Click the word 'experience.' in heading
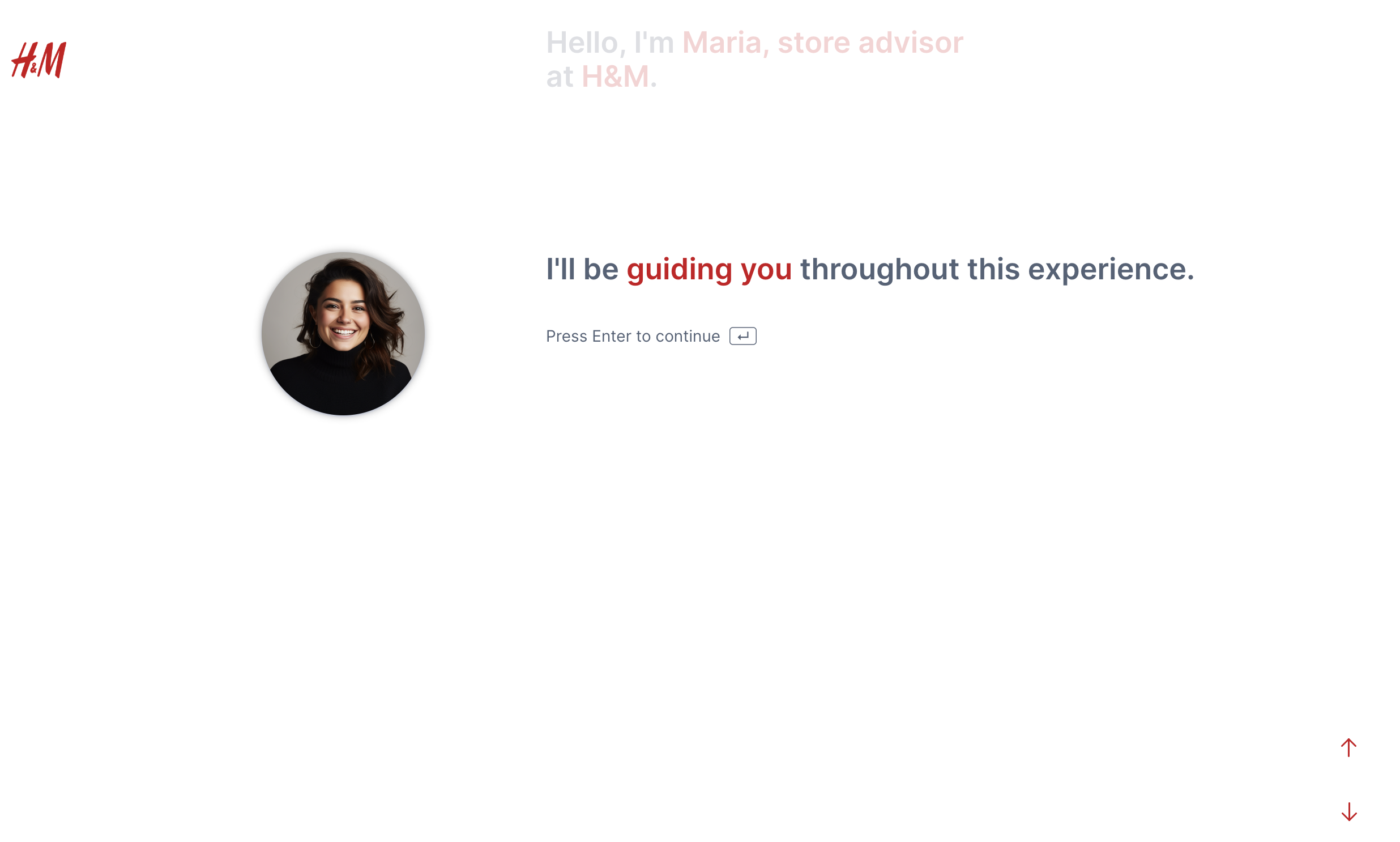The height and width of the screenshot is (842, 1400). coord(1110,269)
